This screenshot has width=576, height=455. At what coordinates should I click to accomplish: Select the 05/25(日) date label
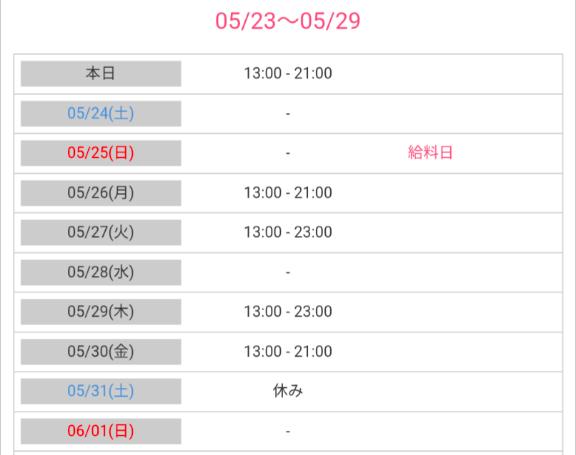101,153
